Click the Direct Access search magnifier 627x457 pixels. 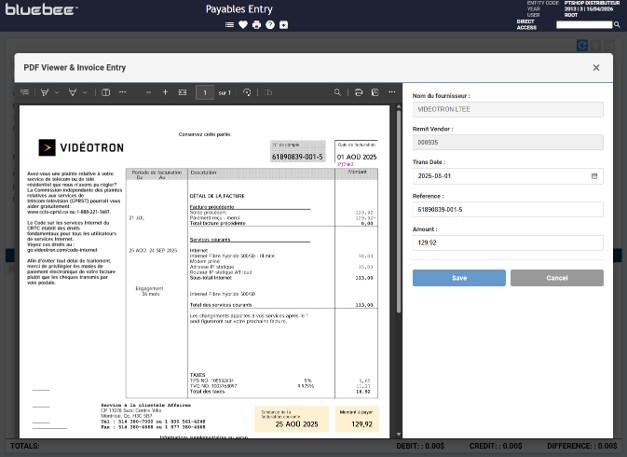point(617,25)
